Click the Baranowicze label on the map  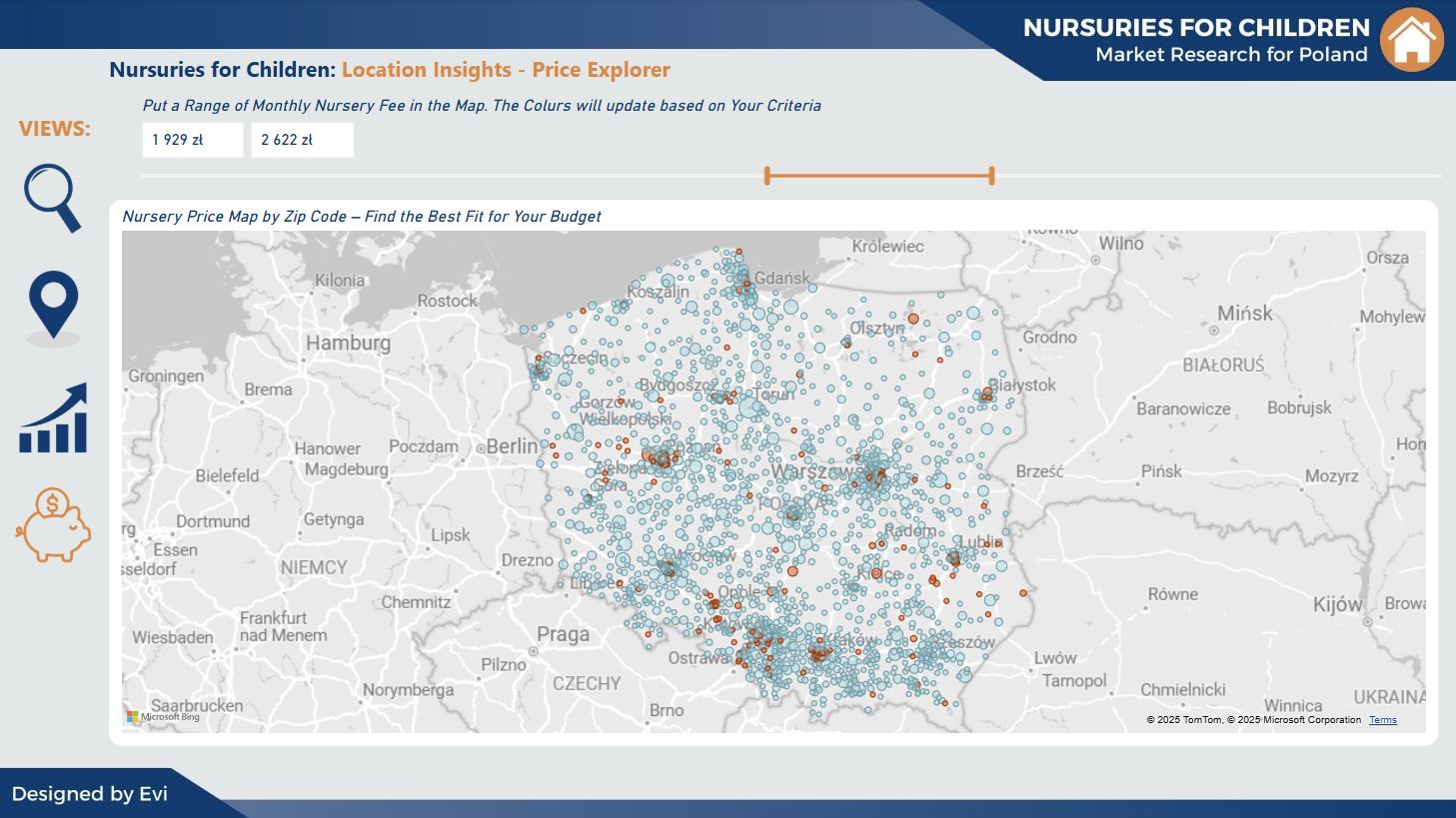pyautogui.click(x=1183, y=409)
